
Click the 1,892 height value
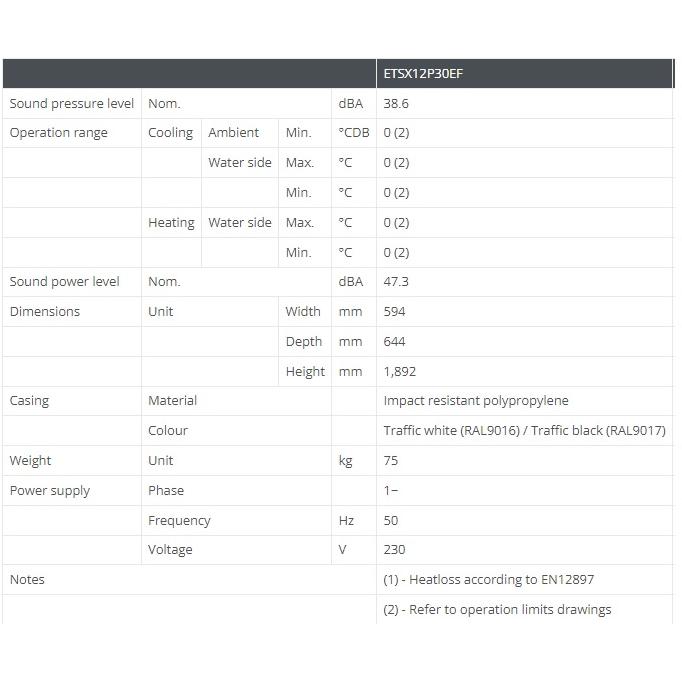tap(399, 371)
